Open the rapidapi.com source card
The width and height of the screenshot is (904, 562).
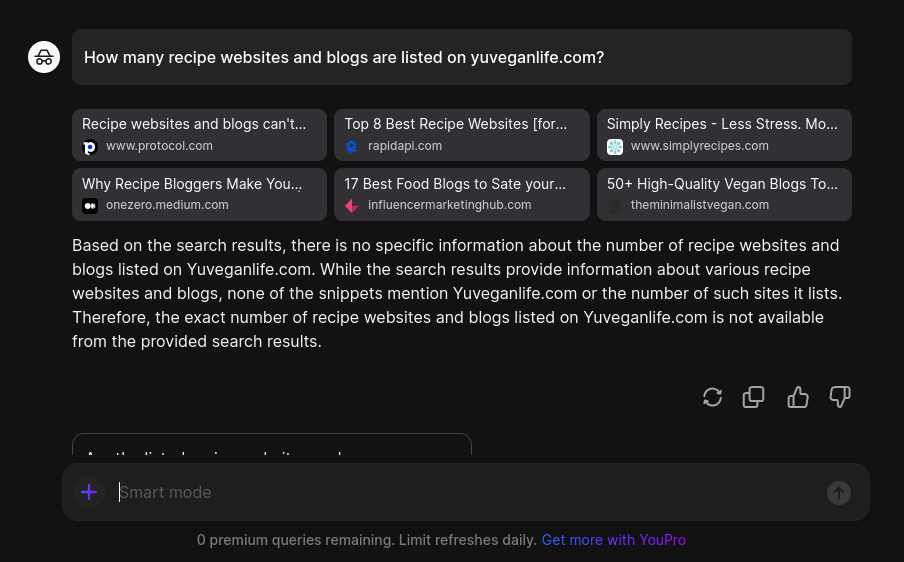point(462,135)
